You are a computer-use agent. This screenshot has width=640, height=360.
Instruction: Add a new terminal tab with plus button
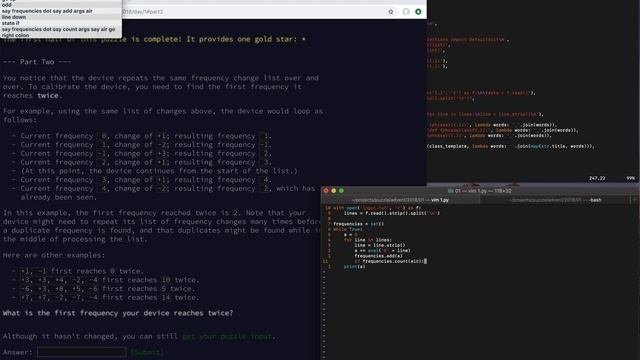pyautogui.click(x=635, y=200)
